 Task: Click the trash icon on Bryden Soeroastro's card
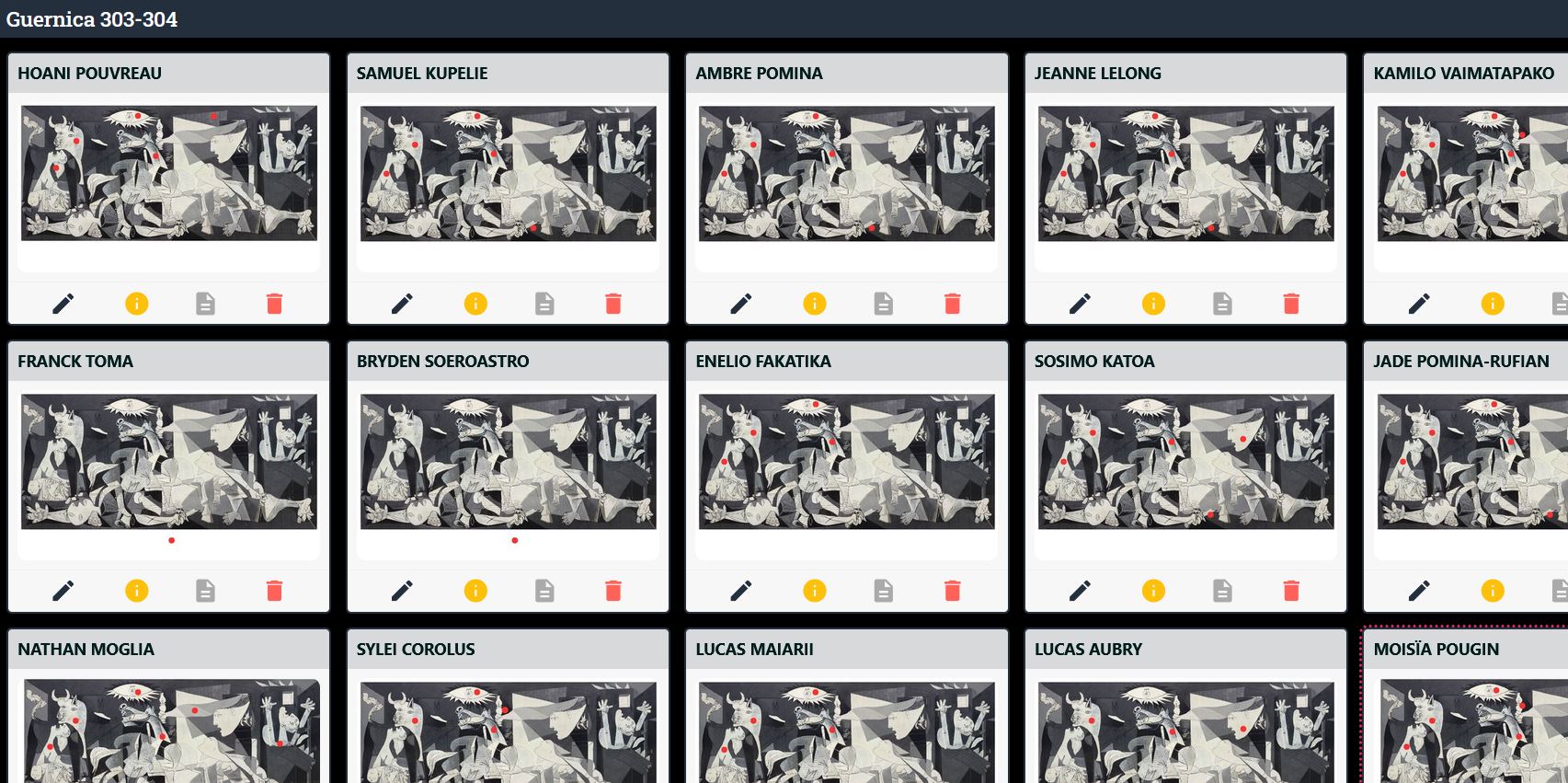pos(613,591)
